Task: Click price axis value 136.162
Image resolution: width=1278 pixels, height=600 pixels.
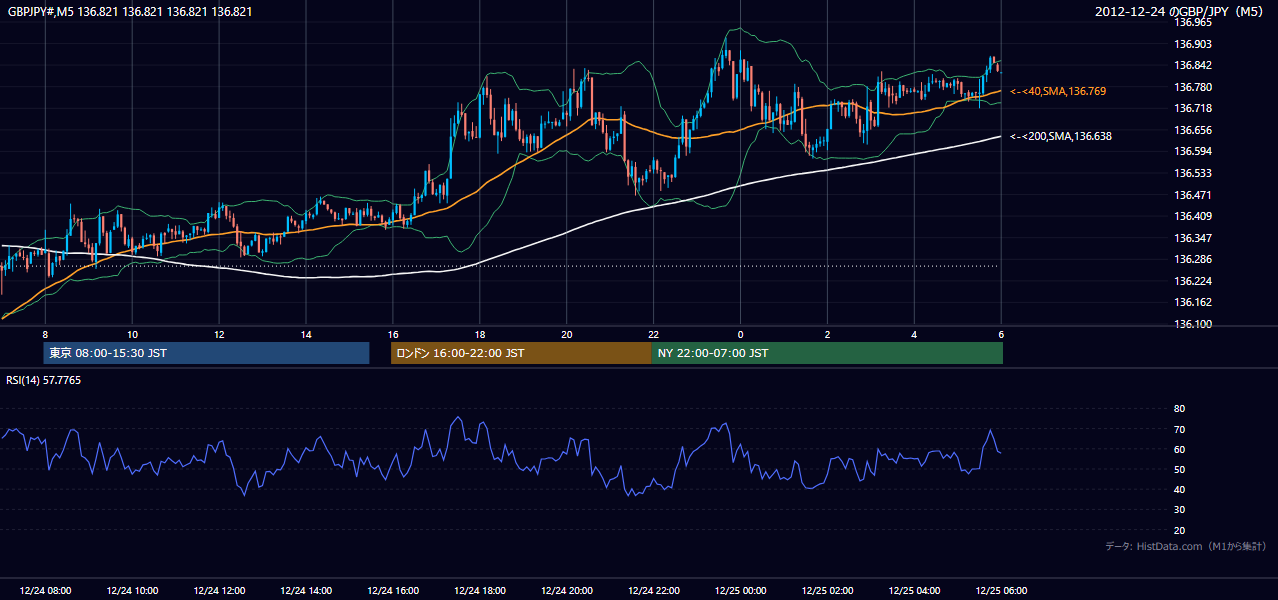Action: tap(1193, 302)
